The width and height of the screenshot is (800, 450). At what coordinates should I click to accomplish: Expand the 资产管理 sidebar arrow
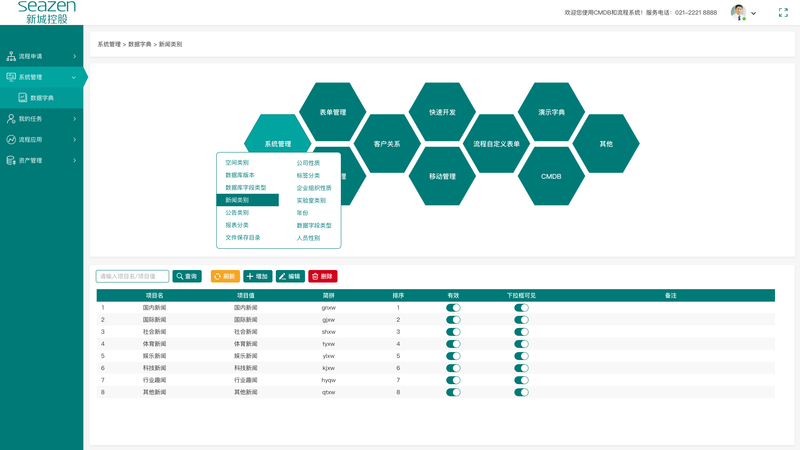click(x=74, y=160)
